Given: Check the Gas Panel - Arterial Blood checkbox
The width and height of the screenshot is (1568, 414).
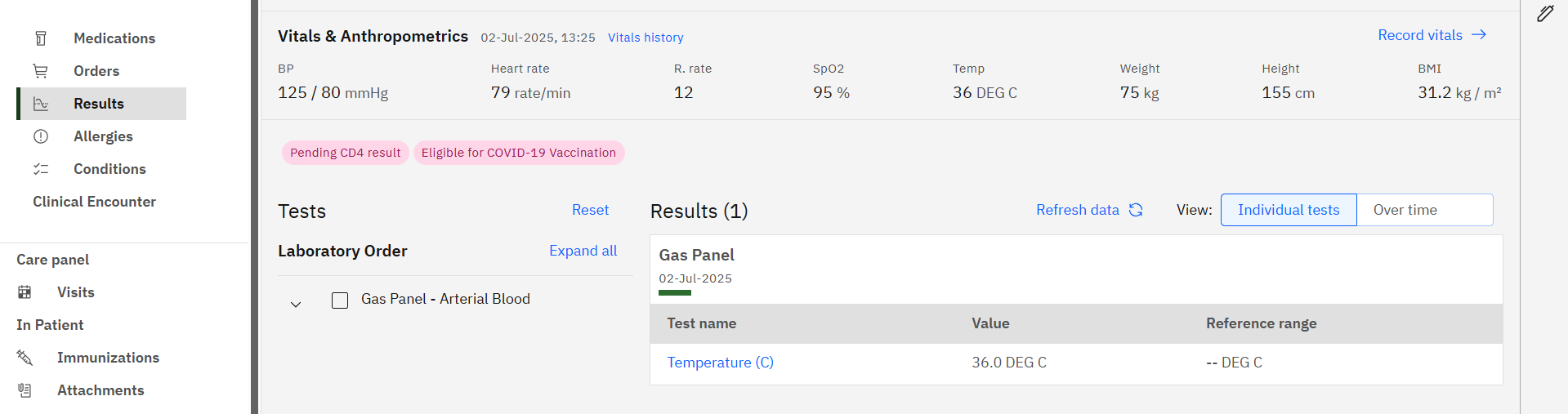Looking at the screenshot, I should coord(340,300).
